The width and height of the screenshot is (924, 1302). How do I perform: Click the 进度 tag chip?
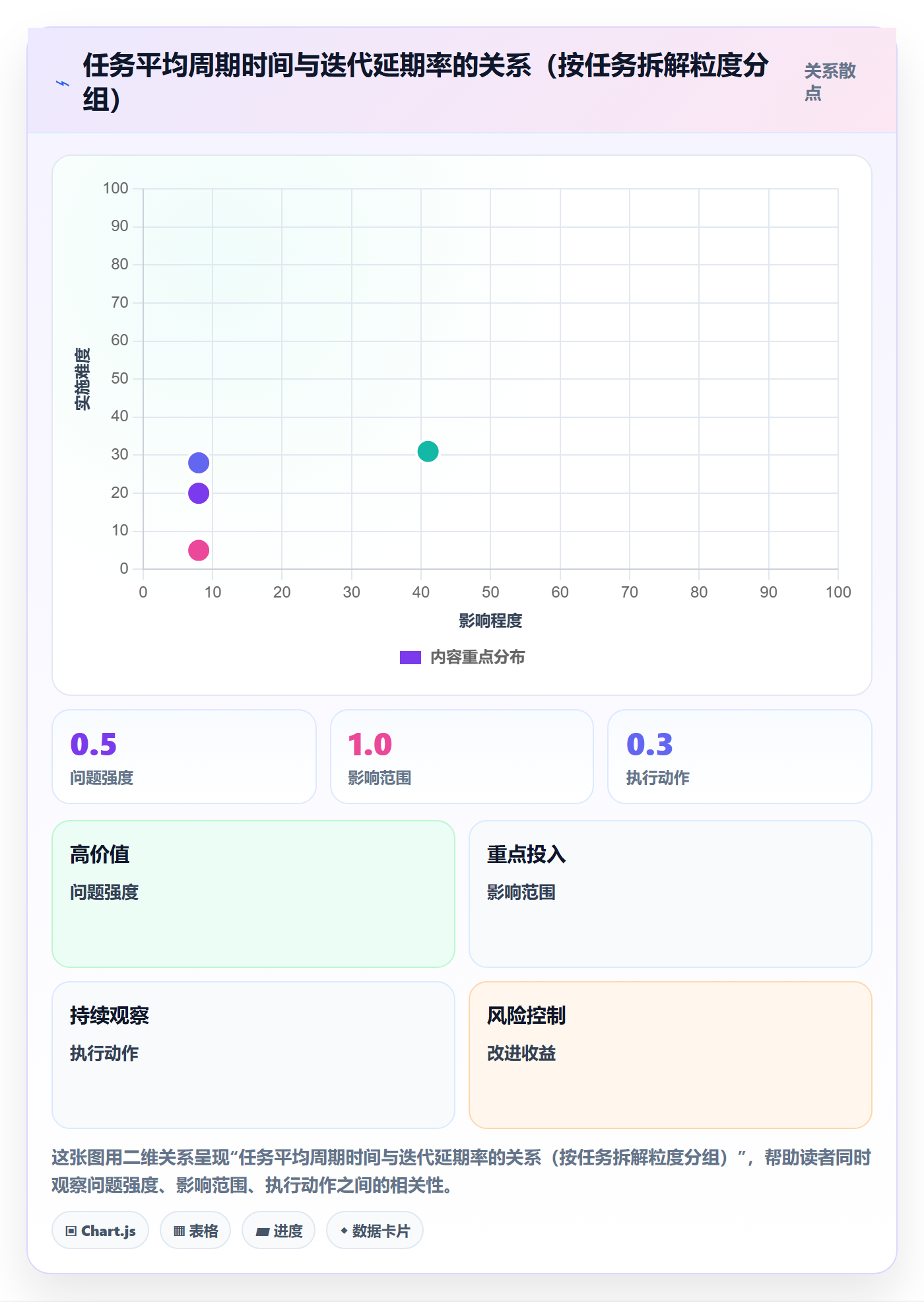(x=279, y=1231)
